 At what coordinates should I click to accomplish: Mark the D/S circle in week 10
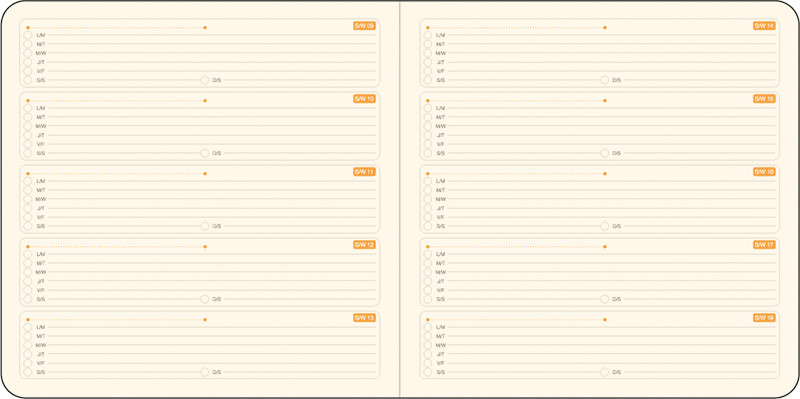click(x=205, y=153)
